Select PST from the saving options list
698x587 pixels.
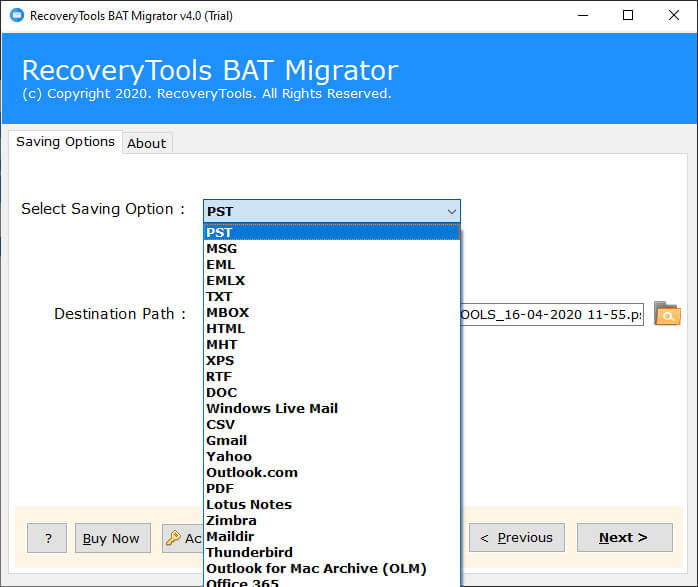tap(332, 232)
